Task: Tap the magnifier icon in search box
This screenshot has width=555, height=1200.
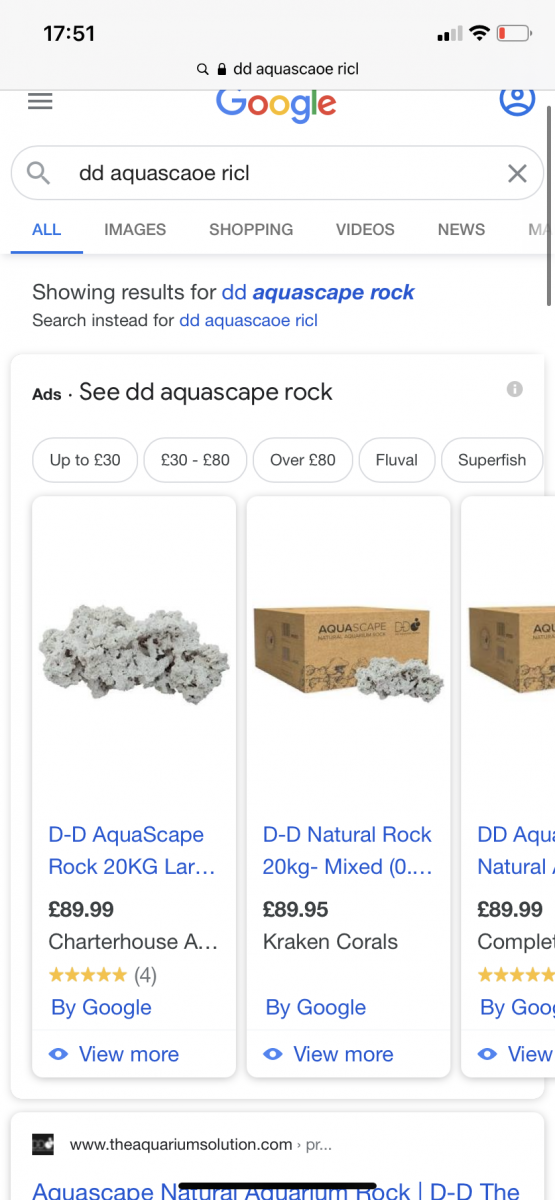Action: tap(38, 173)
